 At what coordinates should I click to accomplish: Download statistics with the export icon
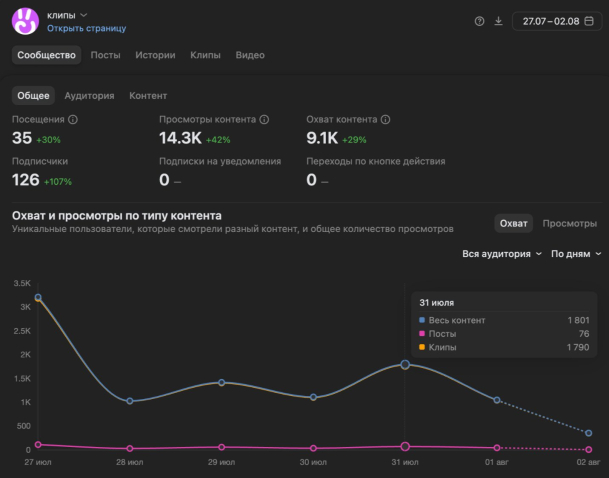(498, 21)
